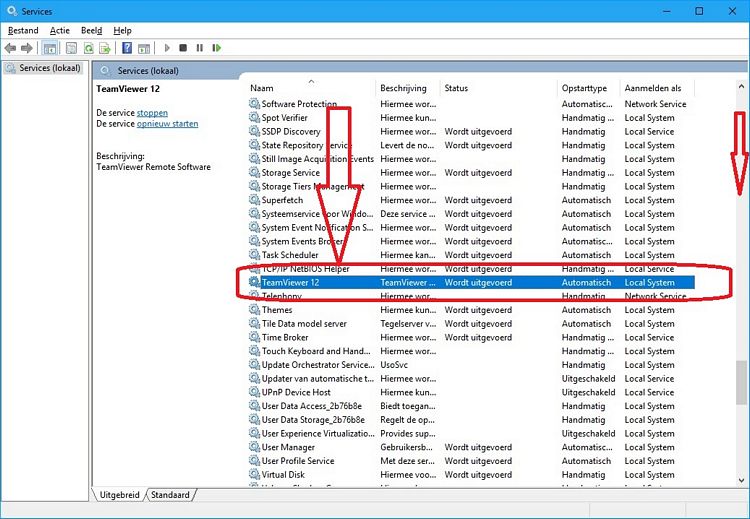
Task: Click the vertical scrollbar thumb
Action: (741, 383)
